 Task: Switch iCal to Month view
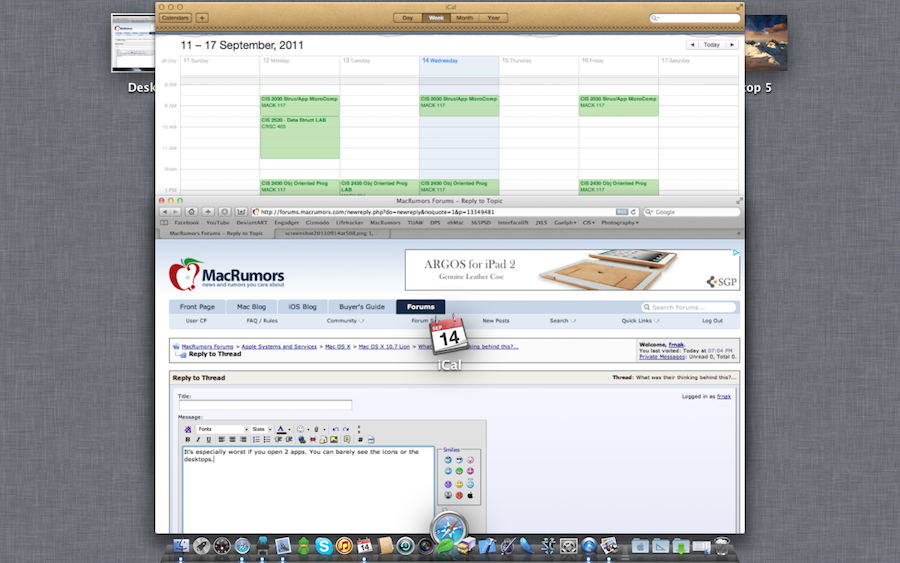[465, 18]
